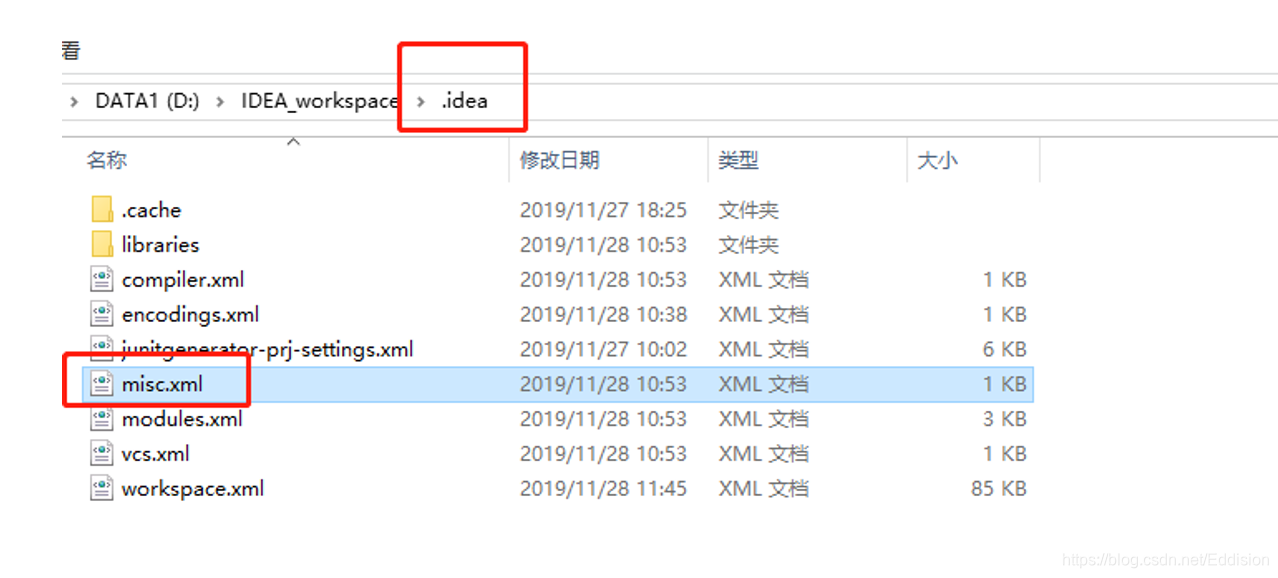Navigate to IDEA_workspace in breadcrumb
The height and width of the screenshot is (578, 1278).
(x=320, y=101)
